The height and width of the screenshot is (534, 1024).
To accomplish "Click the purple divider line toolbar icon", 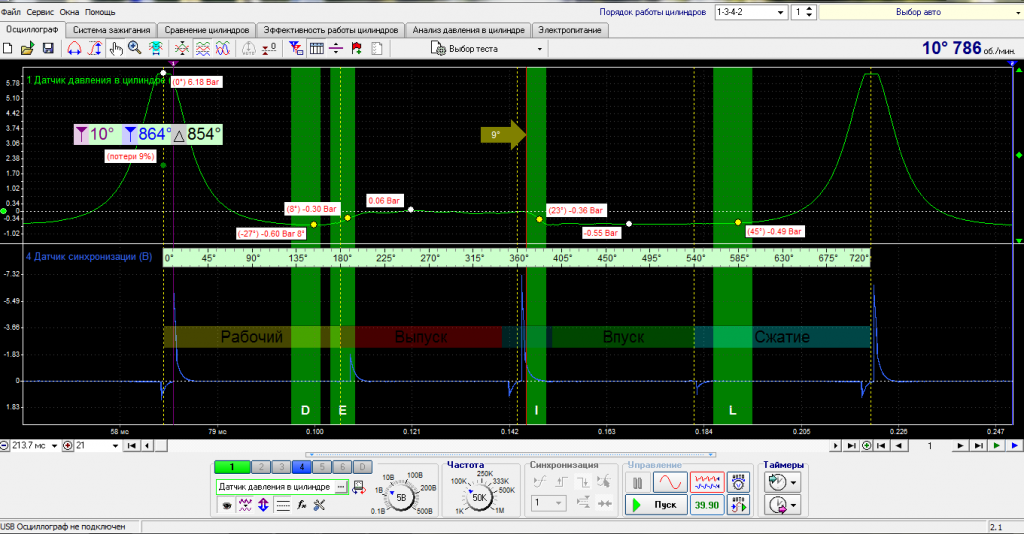I will pos(336,48).
